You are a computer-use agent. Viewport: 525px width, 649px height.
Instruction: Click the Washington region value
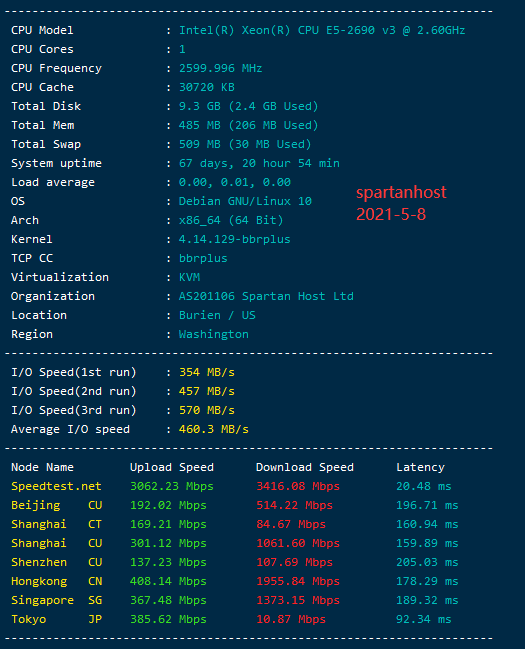coord(214,334)
